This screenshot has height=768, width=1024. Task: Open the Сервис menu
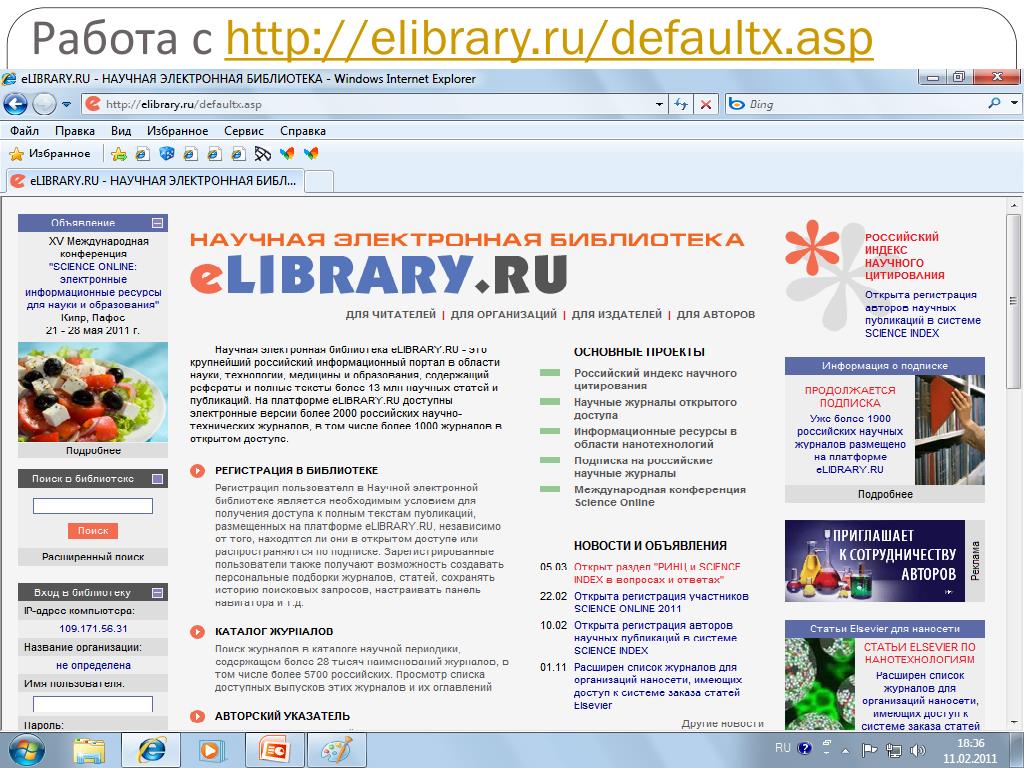pyautogui.click(x=244, y=131)
